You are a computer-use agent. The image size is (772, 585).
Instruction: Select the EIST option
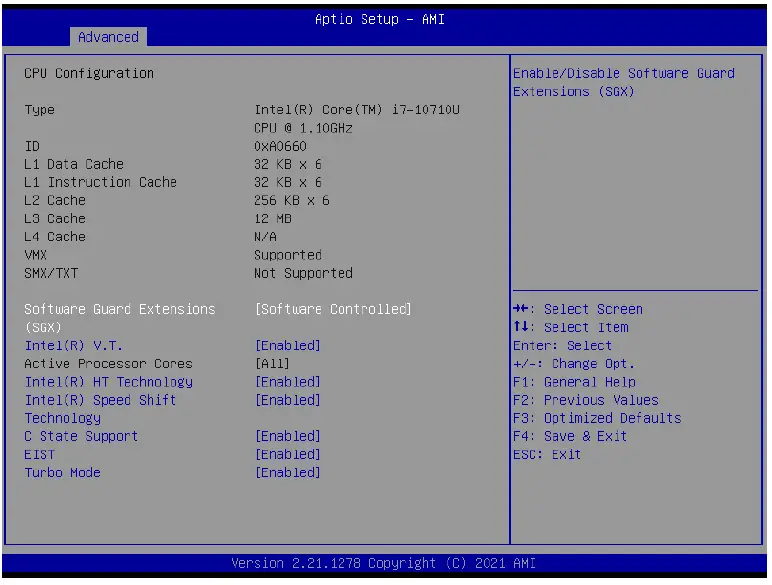pyautogui.click(x=39, y=455)
